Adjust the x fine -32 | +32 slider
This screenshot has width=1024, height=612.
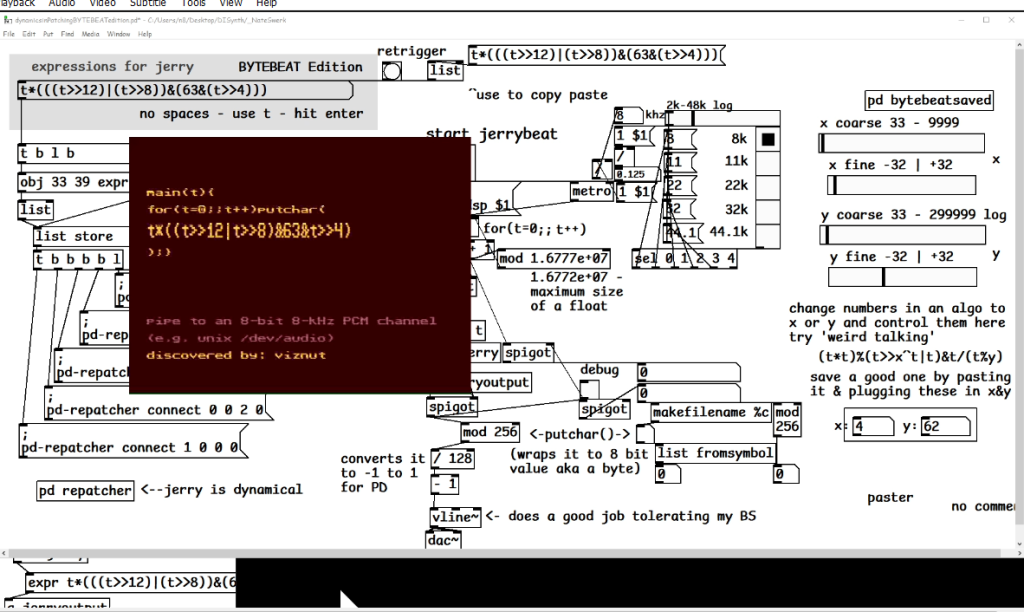[x=901, y=185]
